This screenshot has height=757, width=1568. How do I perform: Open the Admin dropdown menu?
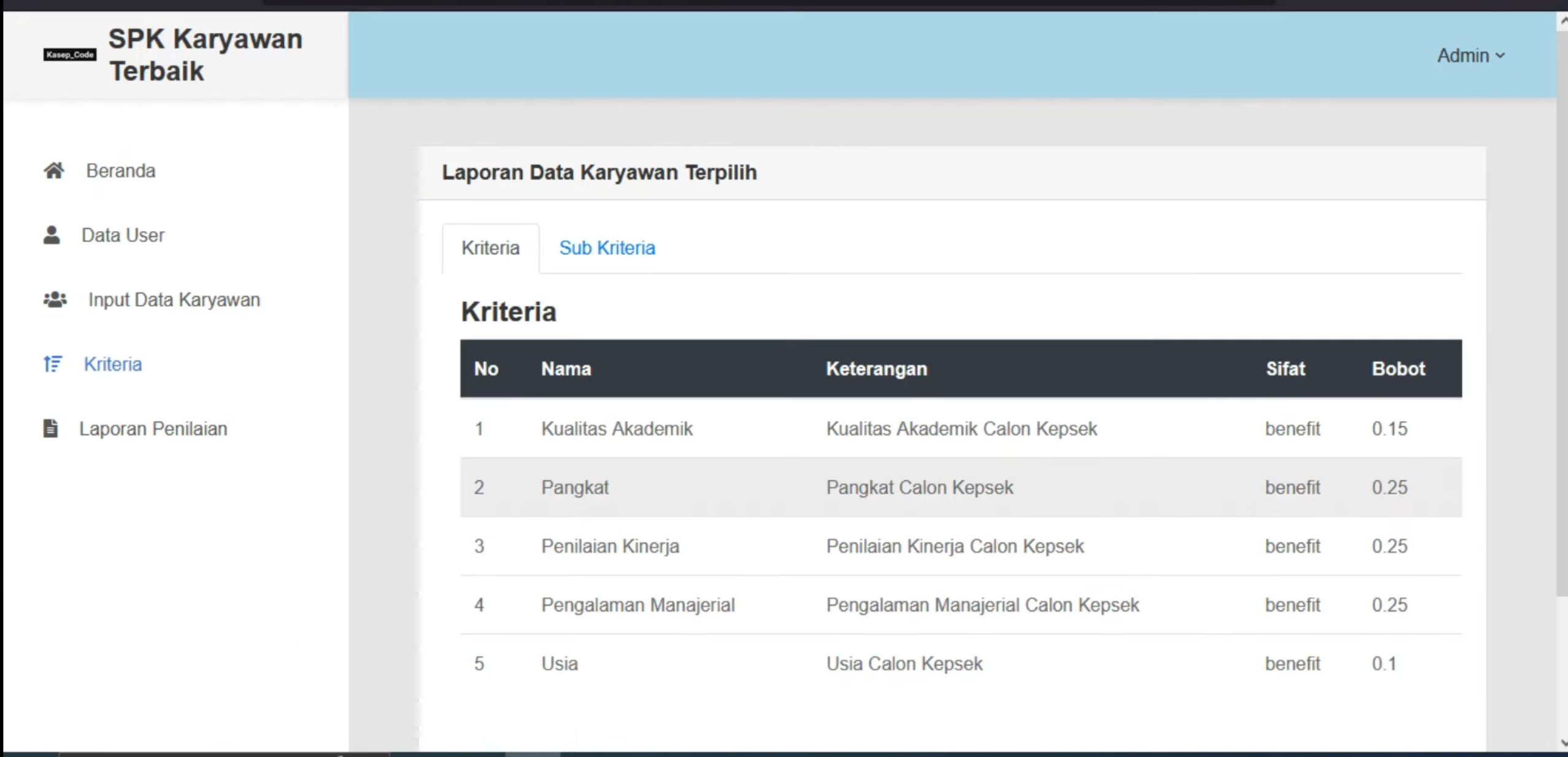pyautogui.click(x=1471, y=55)
